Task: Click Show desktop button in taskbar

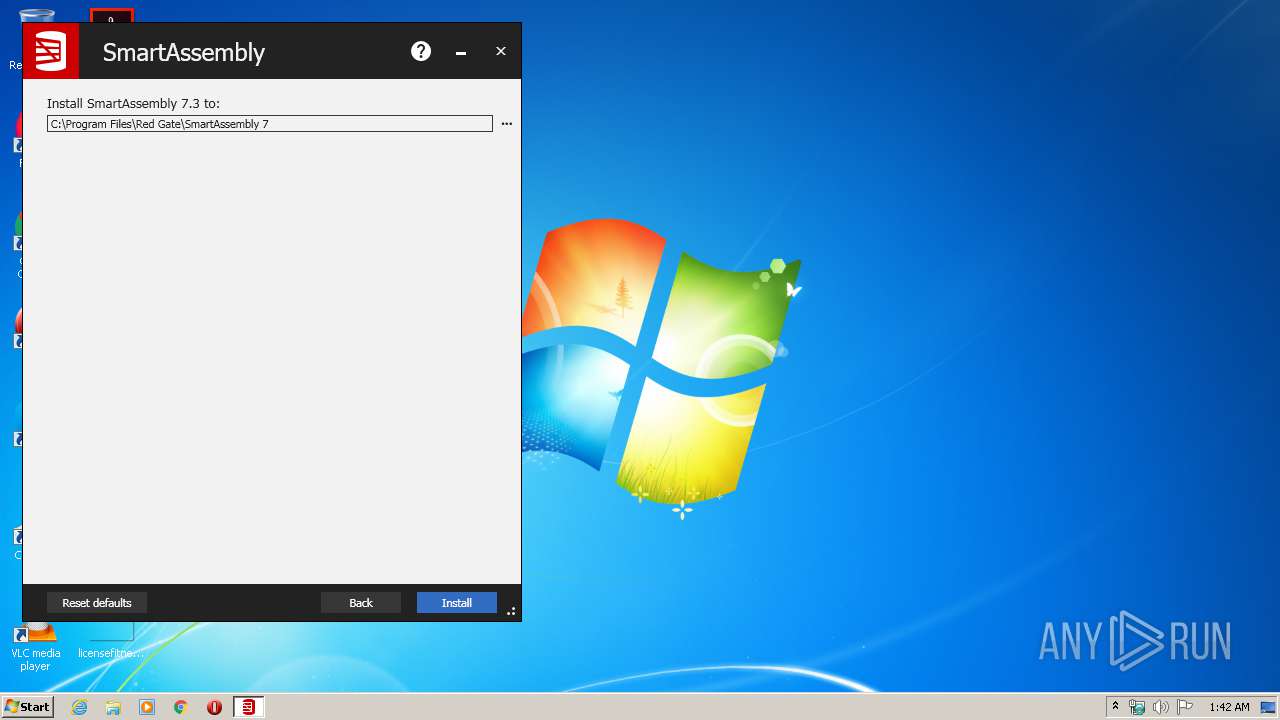Action: (1268, 707)
